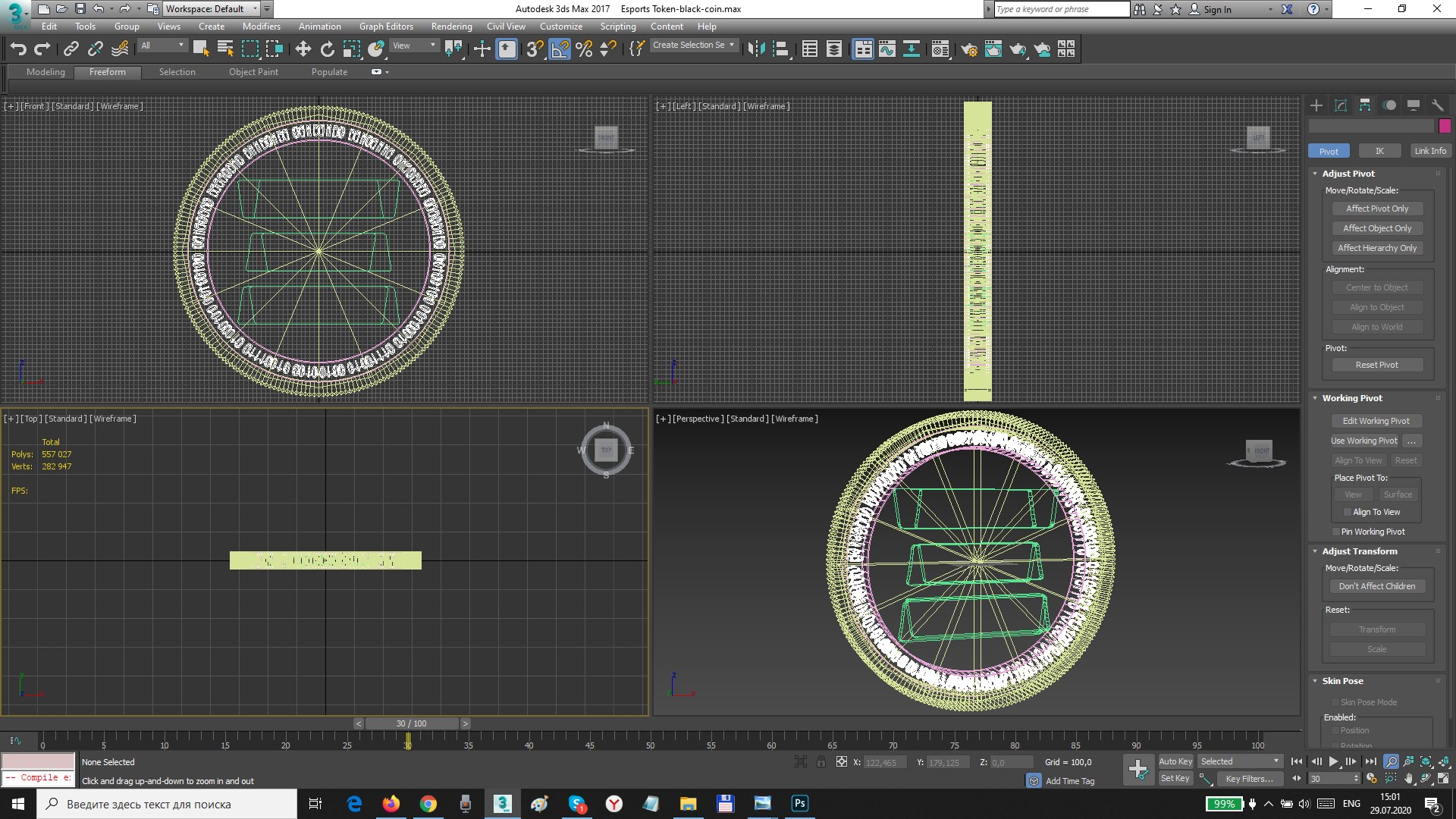Open Scene Explorer toggle icon
Screen dimensions: 1456x819
pyautogui.click(x=810, y=49)
